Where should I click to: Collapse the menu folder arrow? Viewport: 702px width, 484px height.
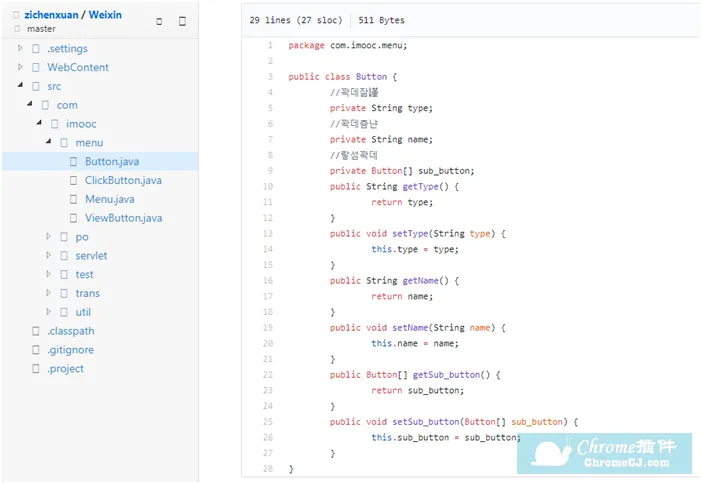point(48,141)
